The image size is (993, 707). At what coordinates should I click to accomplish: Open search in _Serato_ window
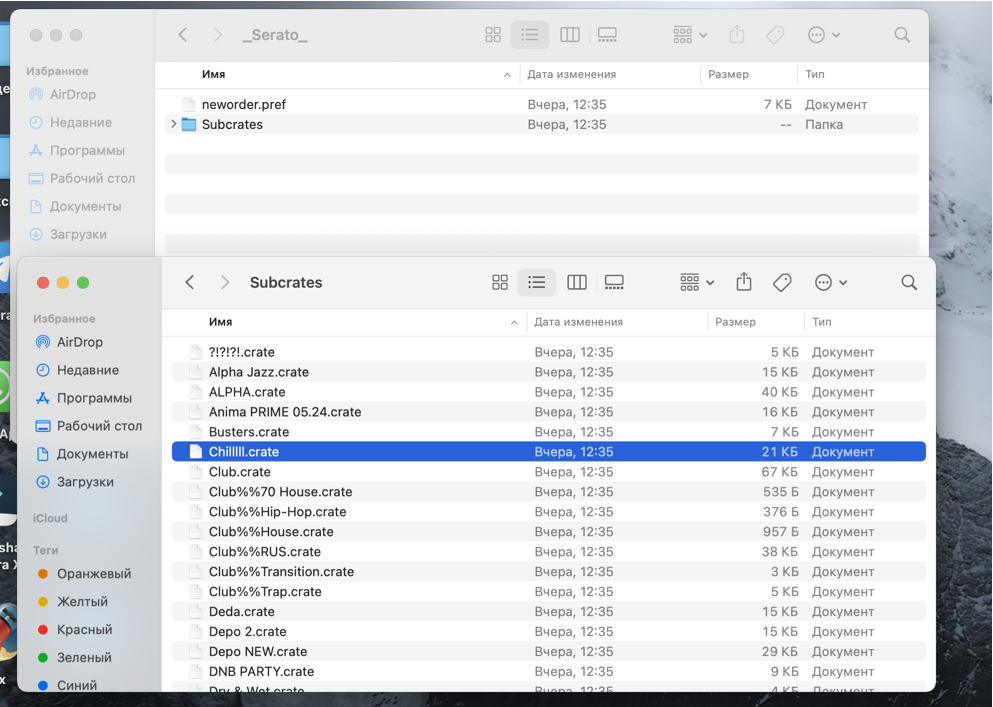(x=902, y=35)
